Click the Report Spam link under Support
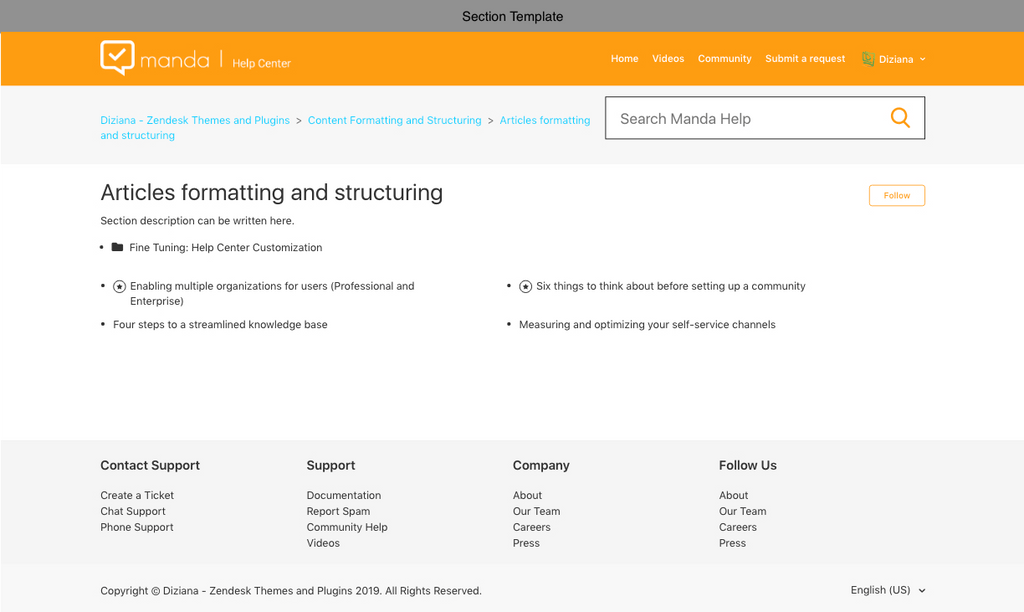The width and height of the screenshot is (1024, 612). (x=340, y=511)
